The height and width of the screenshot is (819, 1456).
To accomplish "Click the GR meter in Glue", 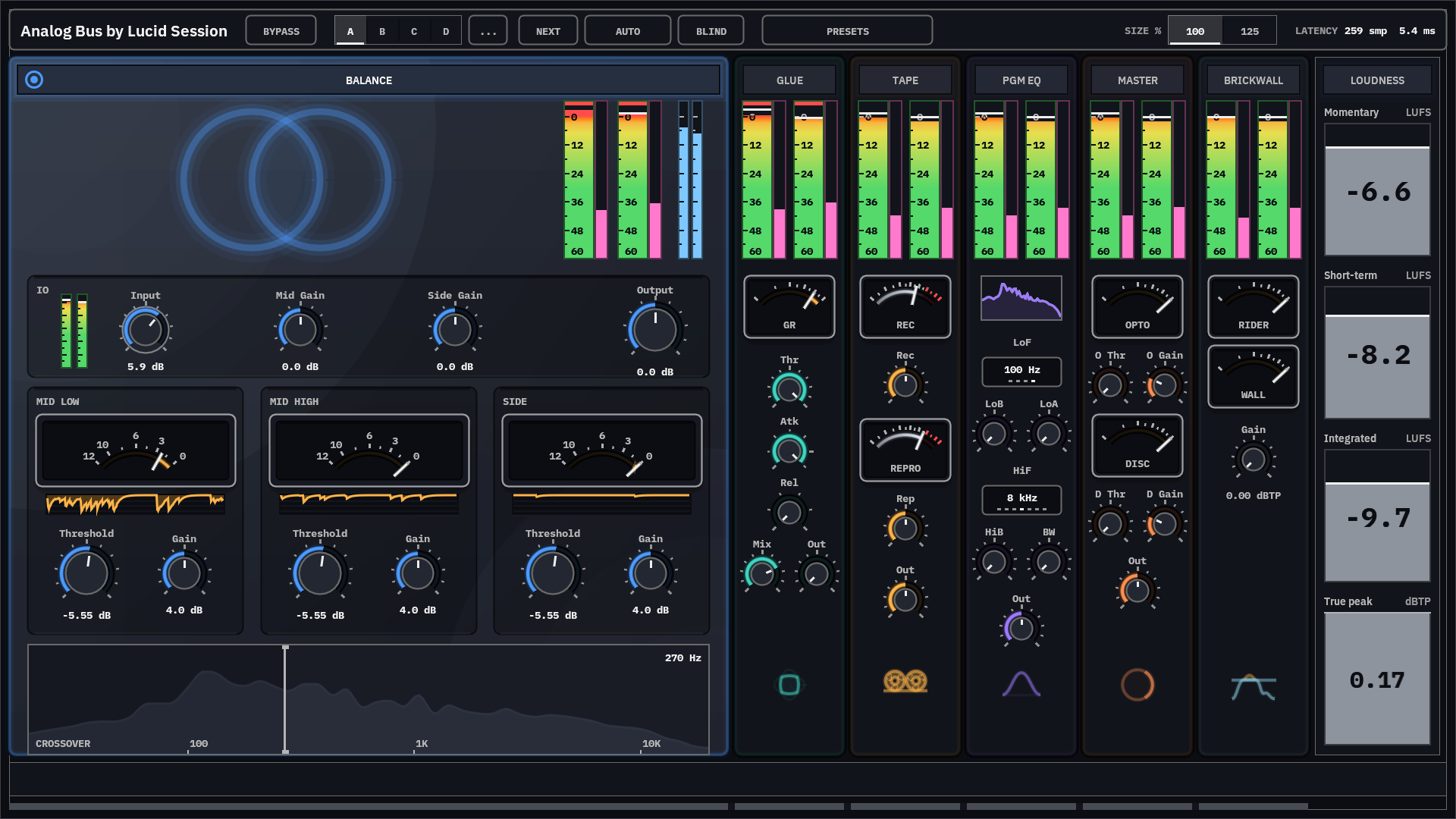I will [789, 306].
